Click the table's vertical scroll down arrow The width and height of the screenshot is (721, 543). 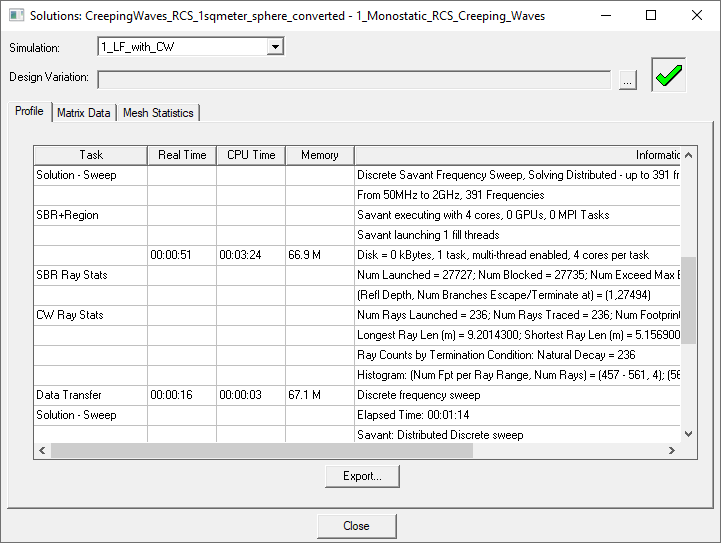[x=688, y=434]
